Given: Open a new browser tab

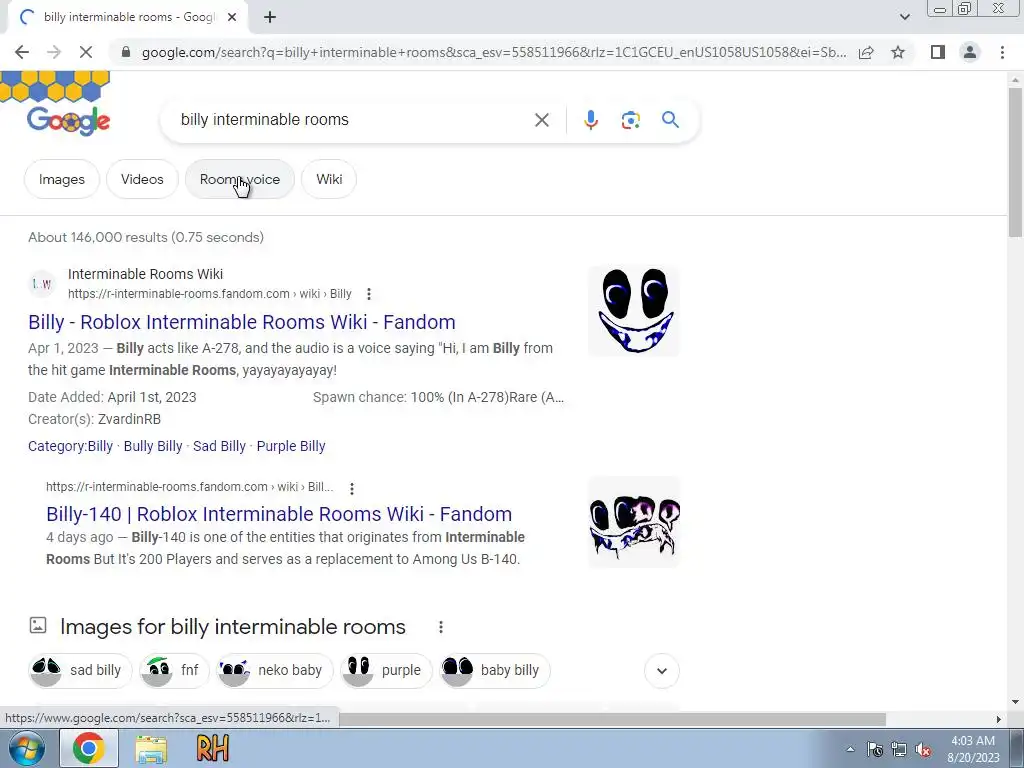Looking at the screenshot, I should tap(270, 17).
